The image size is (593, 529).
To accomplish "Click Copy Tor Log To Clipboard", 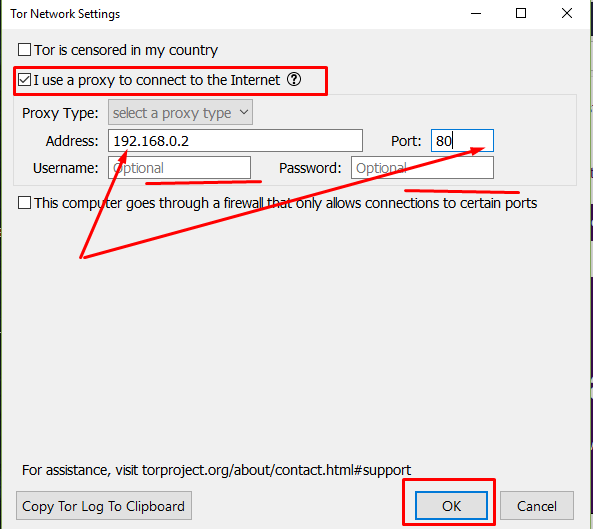I will click(104, 506).
